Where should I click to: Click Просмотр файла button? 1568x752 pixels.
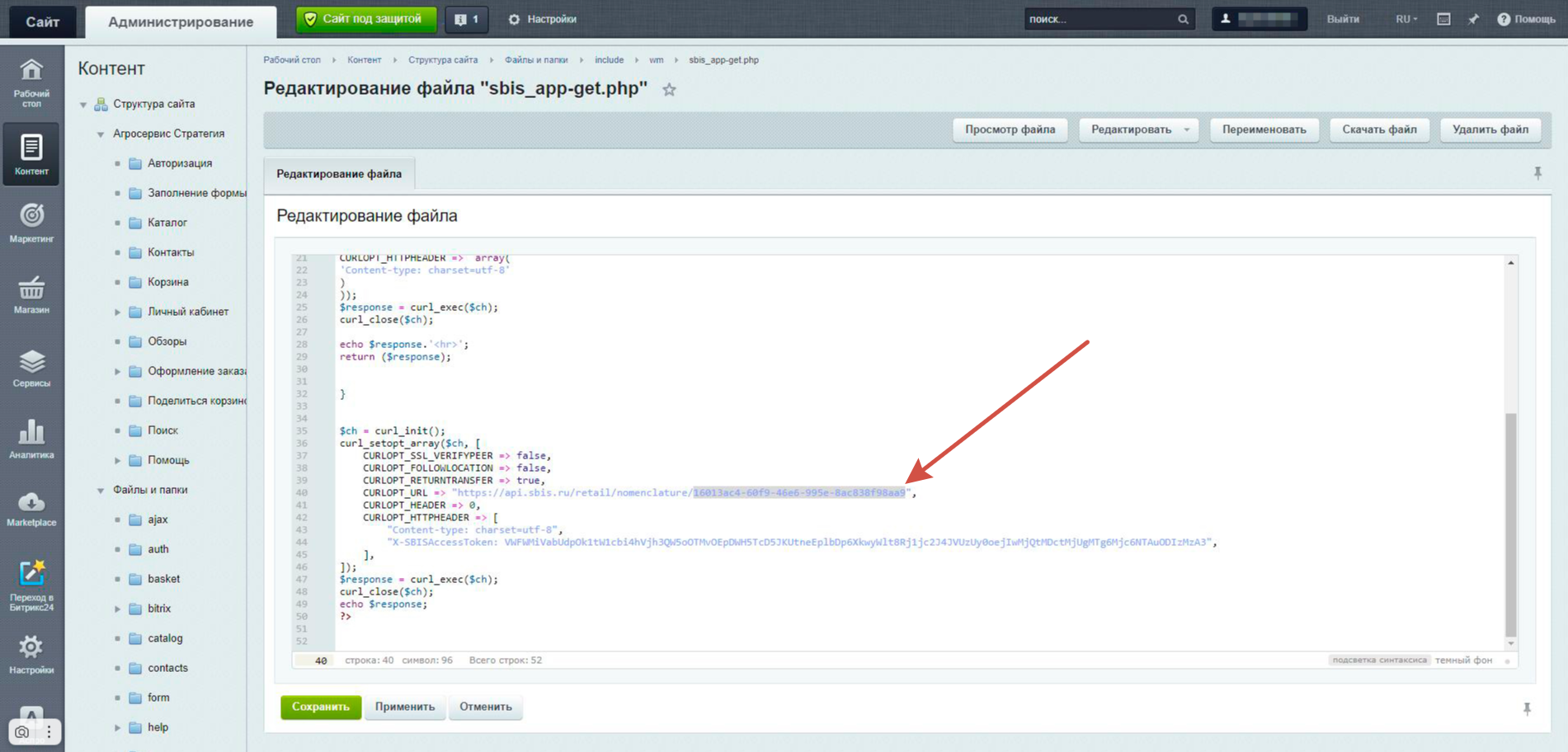tap(1010, 129)
